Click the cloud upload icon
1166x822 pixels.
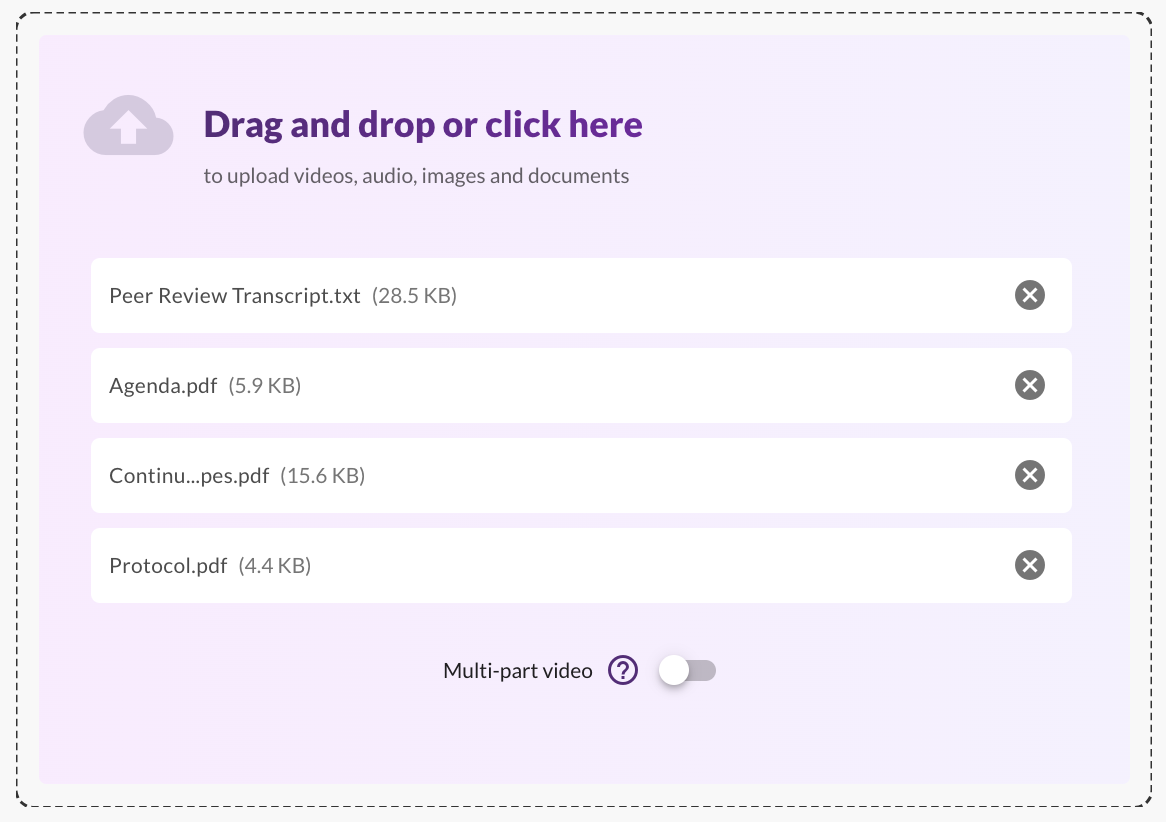coord(128,126)
